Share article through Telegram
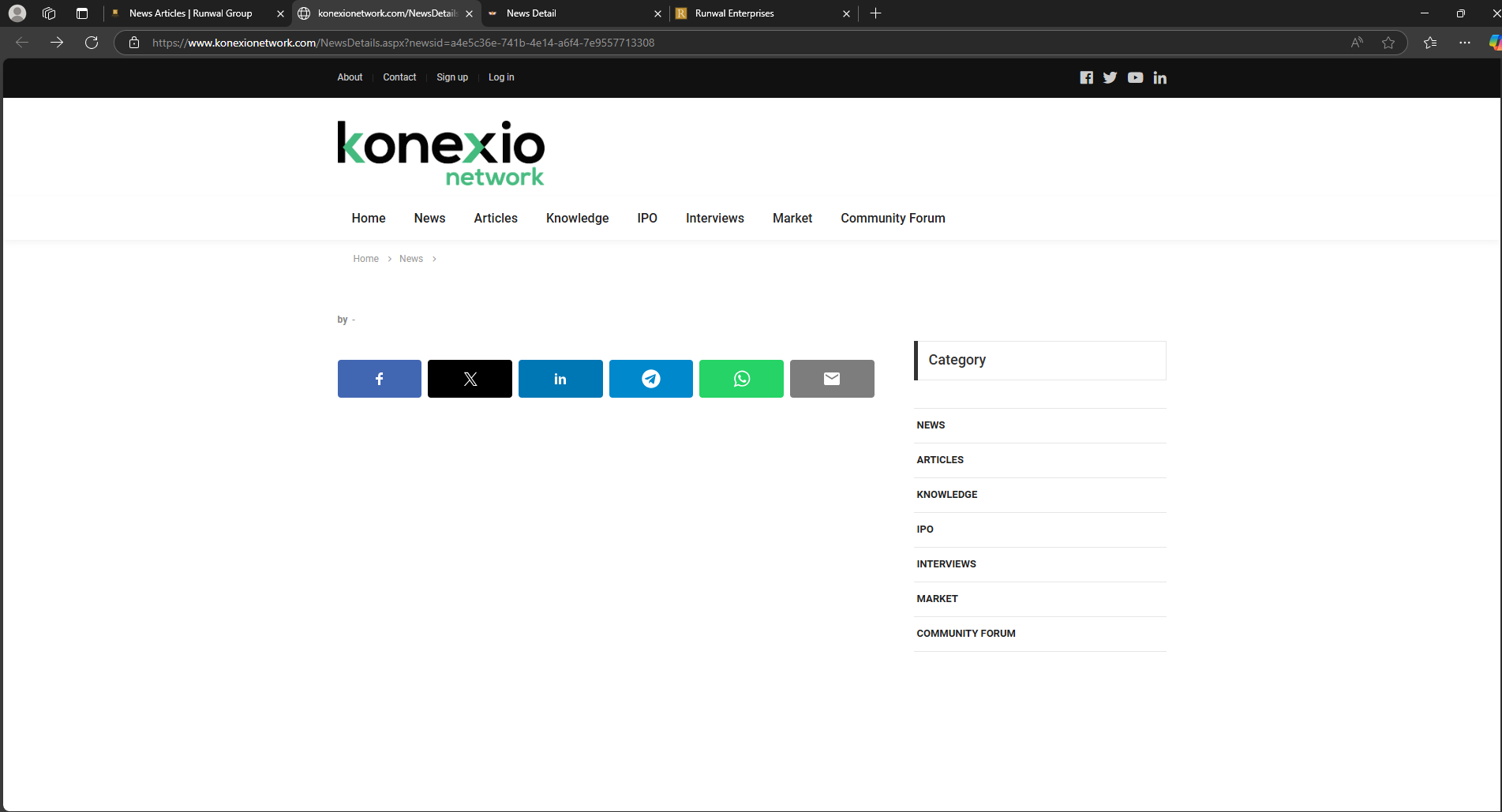The image size is (1502, 812). [x=650, y=379]
